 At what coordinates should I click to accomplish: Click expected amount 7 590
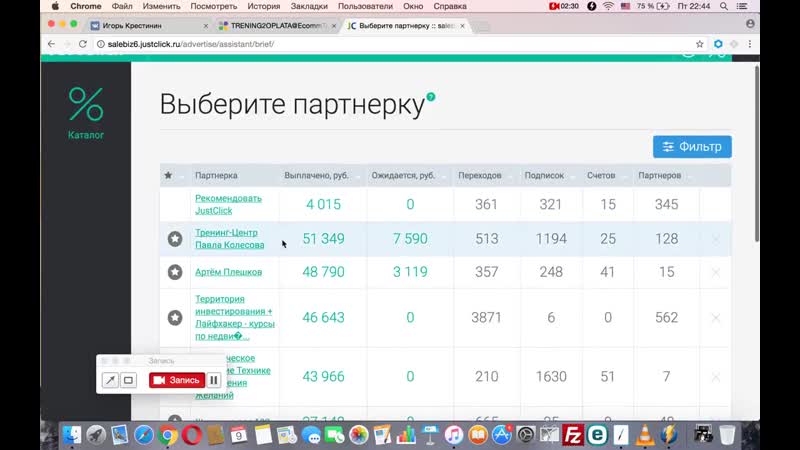pos(410,239)
